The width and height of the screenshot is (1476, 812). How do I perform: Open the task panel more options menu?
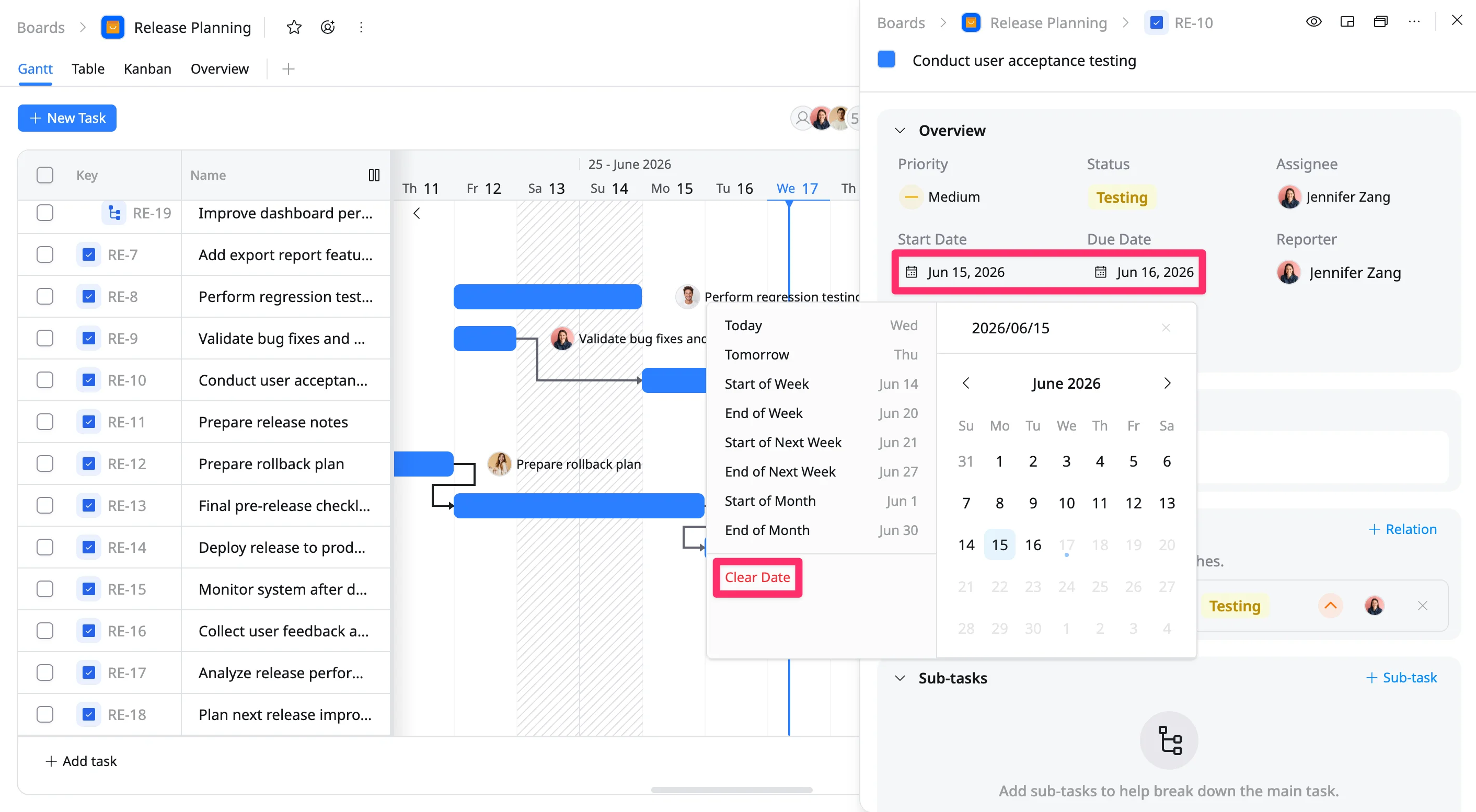point(1414,22)
